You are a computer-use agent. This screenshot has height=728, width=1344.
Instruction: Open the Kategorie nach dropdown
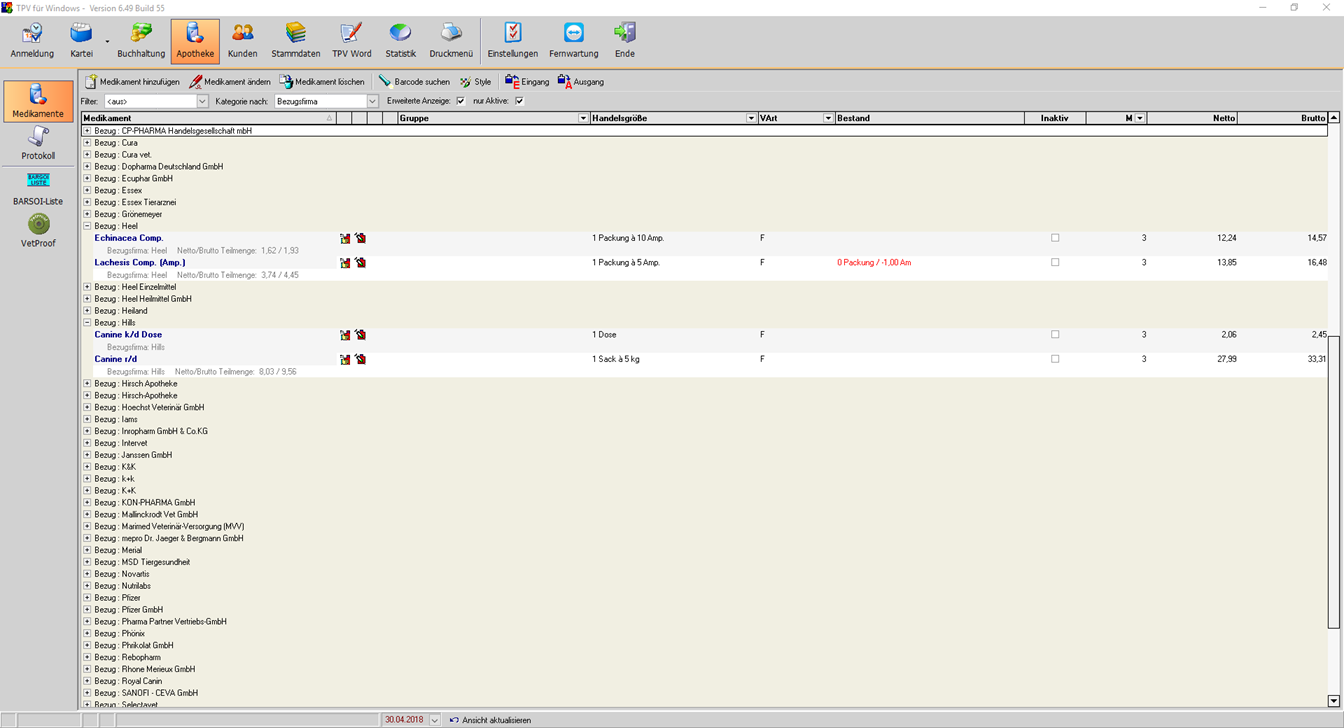coord(373,101)
